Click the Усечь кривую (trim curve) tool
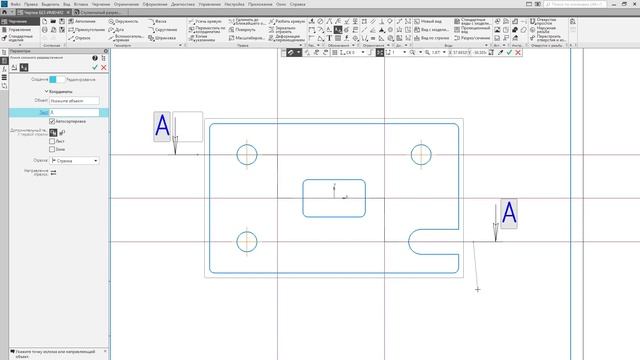Screen dimensions: 640x360 (x=205, y=21)
